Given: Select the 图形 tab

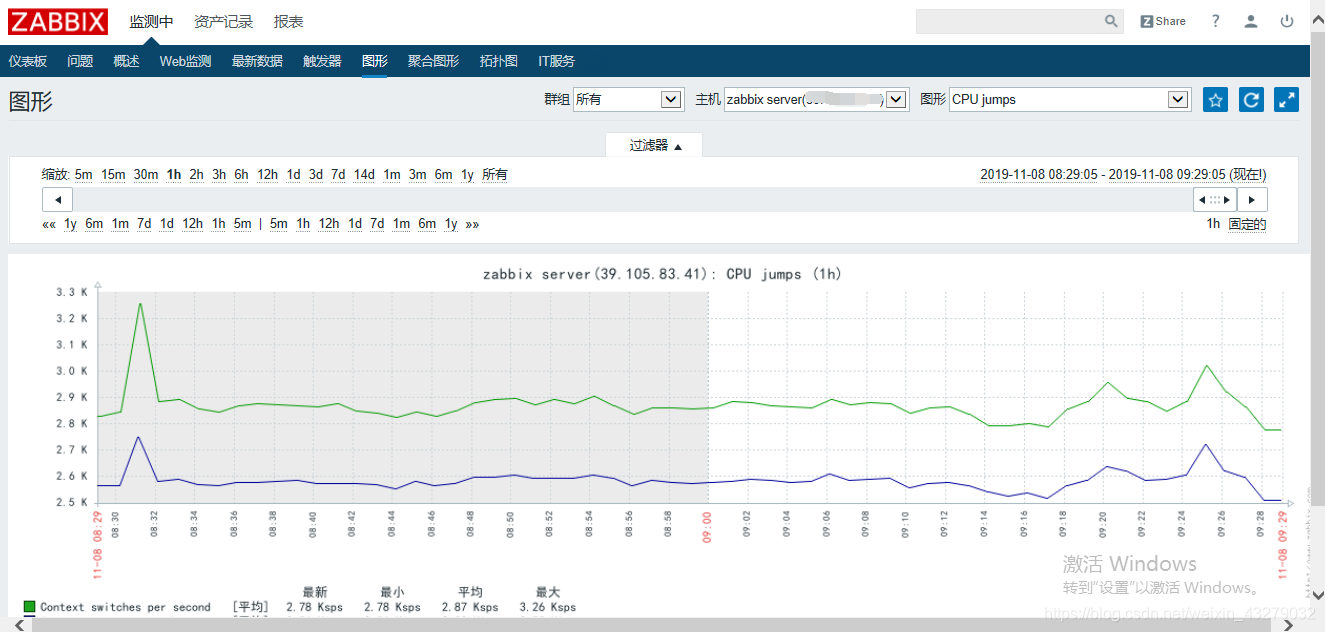Looking at the screenshot, I should tap(374, 61).
